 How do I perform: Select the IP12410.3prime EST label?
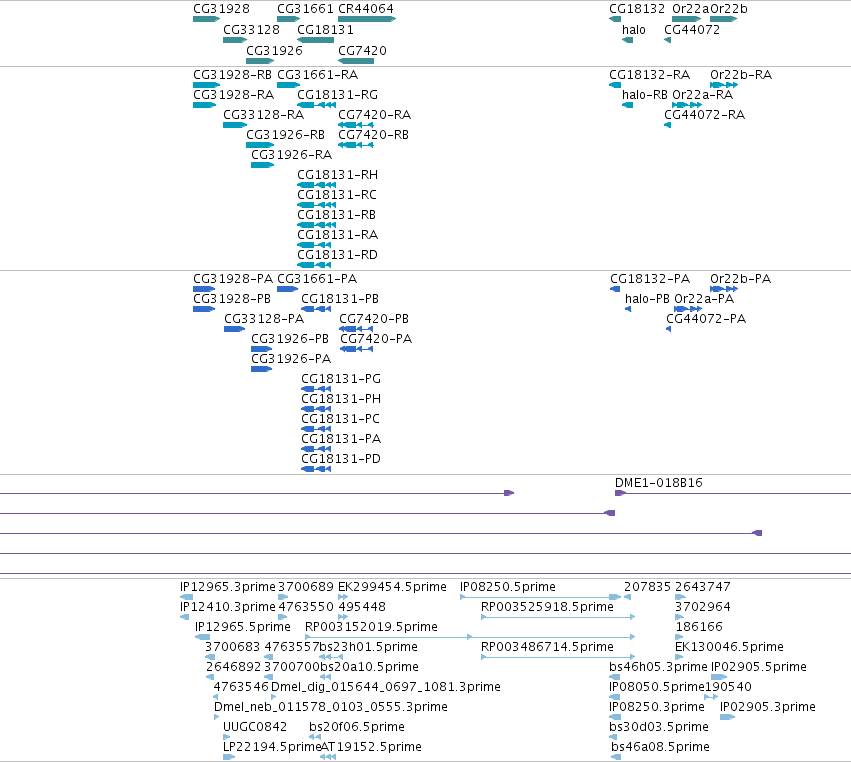228,607
